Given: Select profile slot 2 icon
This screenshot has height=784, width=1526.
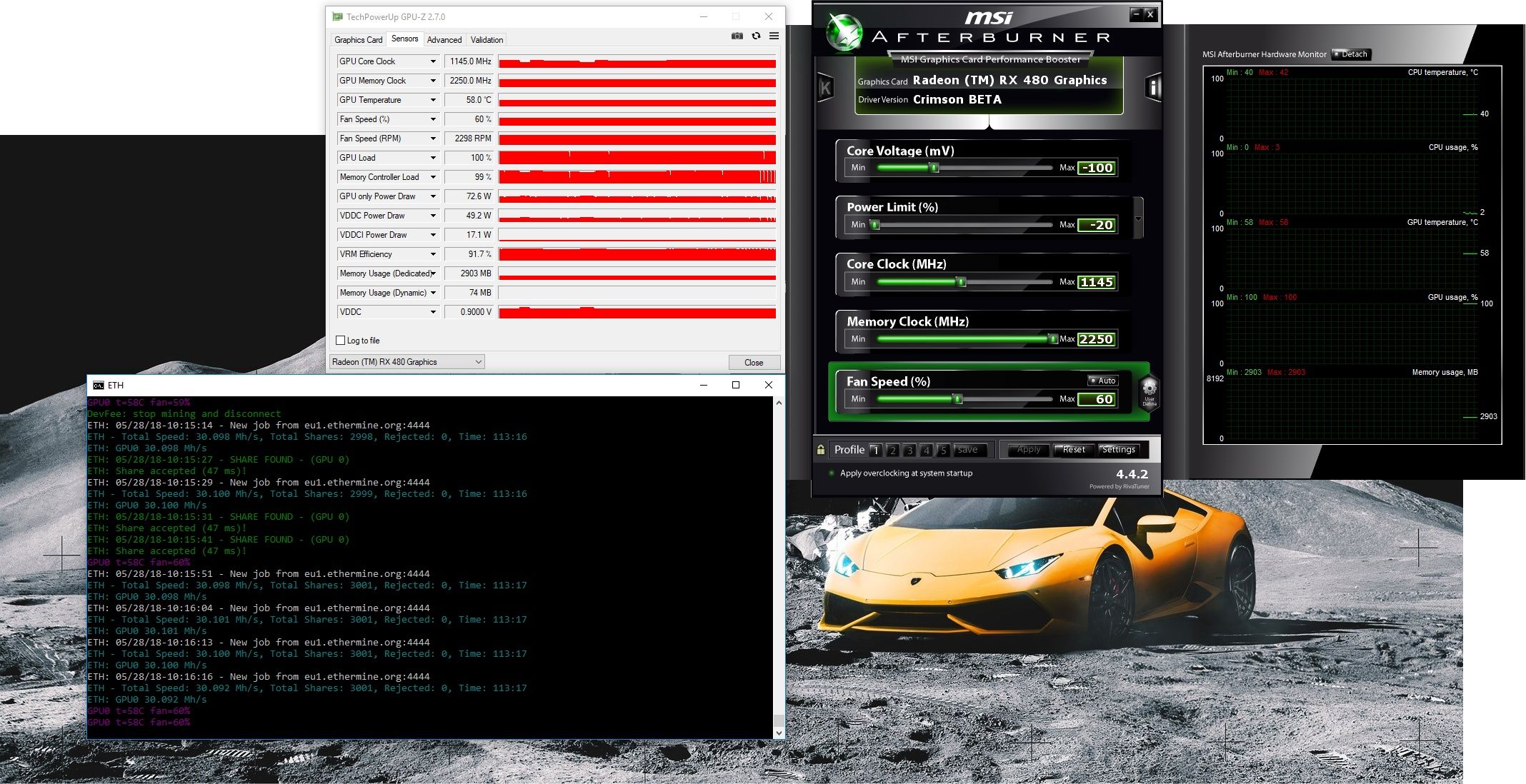Looking at the screenshot, I should (892, 451).
